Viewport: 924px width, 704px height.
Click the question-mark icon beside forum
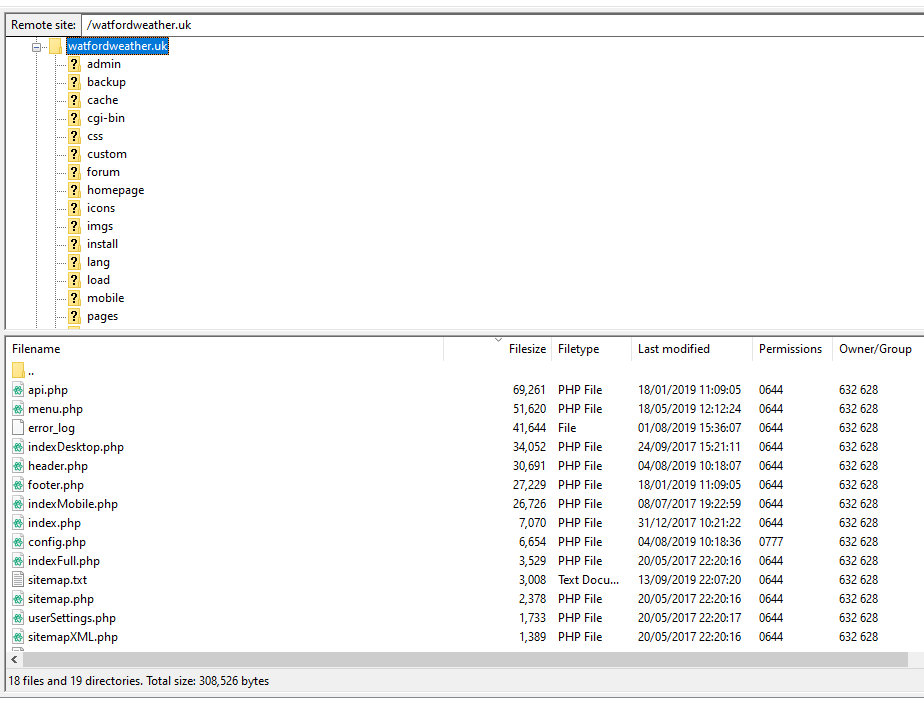click(x=74, y=172)
